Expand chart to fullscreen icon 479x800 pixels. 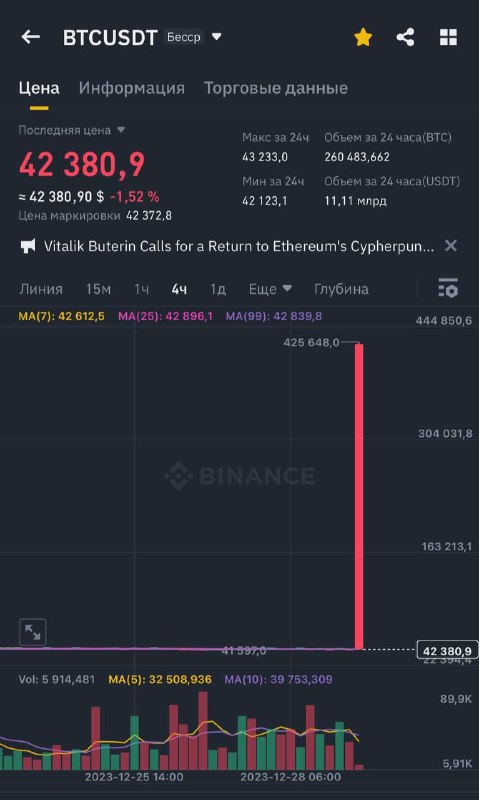tap(33, 632)
